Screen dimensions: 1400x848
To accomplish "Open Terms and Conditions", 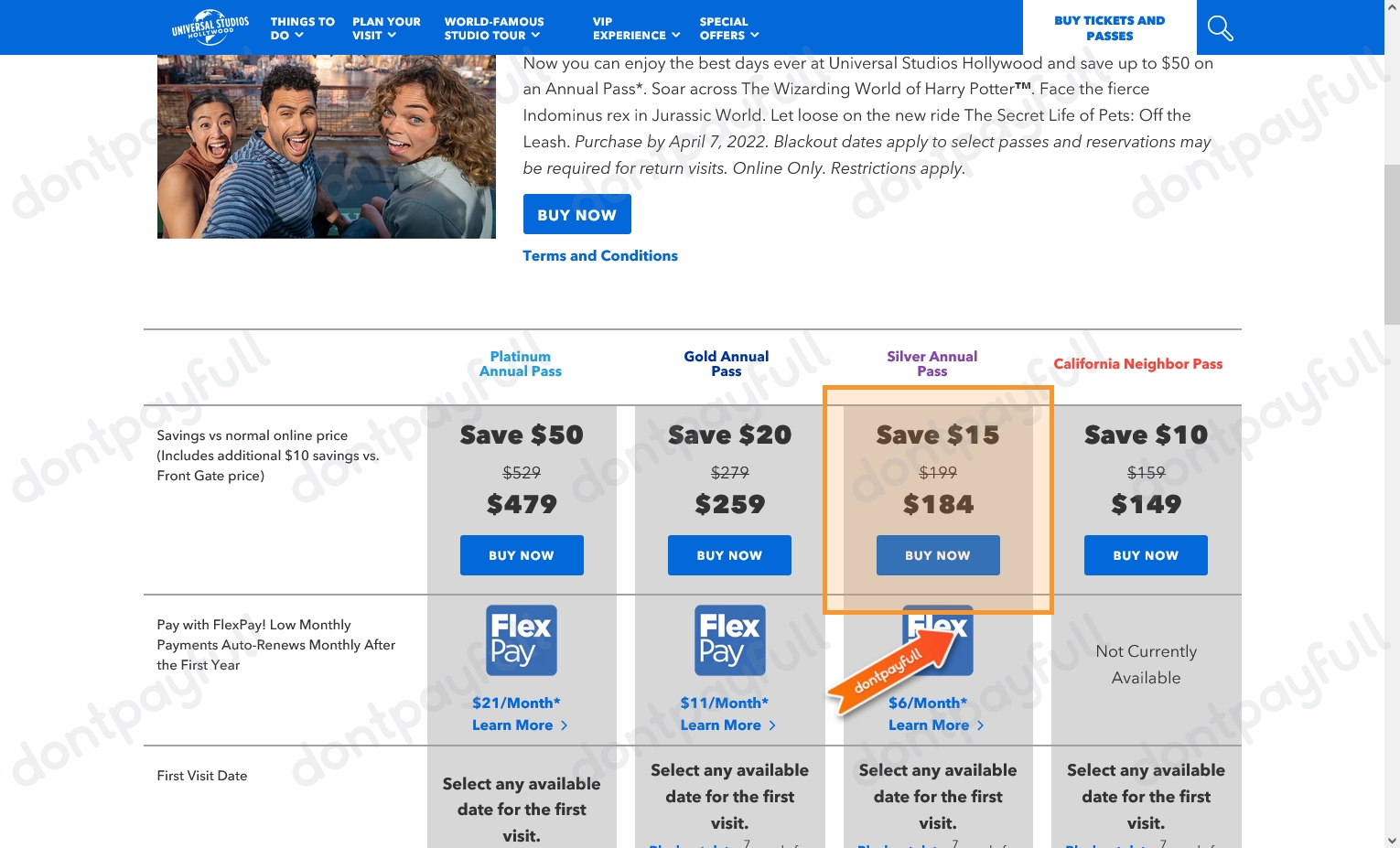I will point(600,255).
